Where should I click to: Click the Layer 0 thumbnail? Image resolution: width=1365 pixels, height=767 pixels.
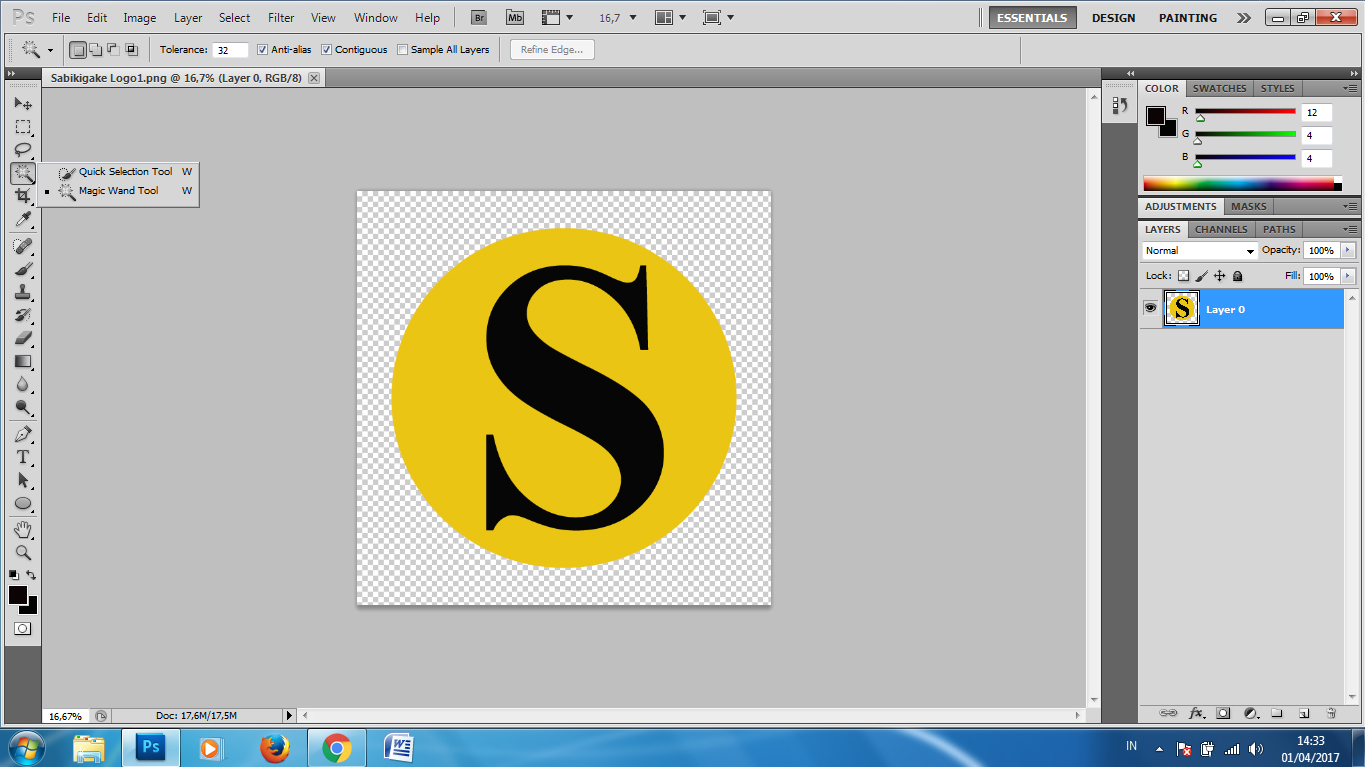tap(1181, 308)
